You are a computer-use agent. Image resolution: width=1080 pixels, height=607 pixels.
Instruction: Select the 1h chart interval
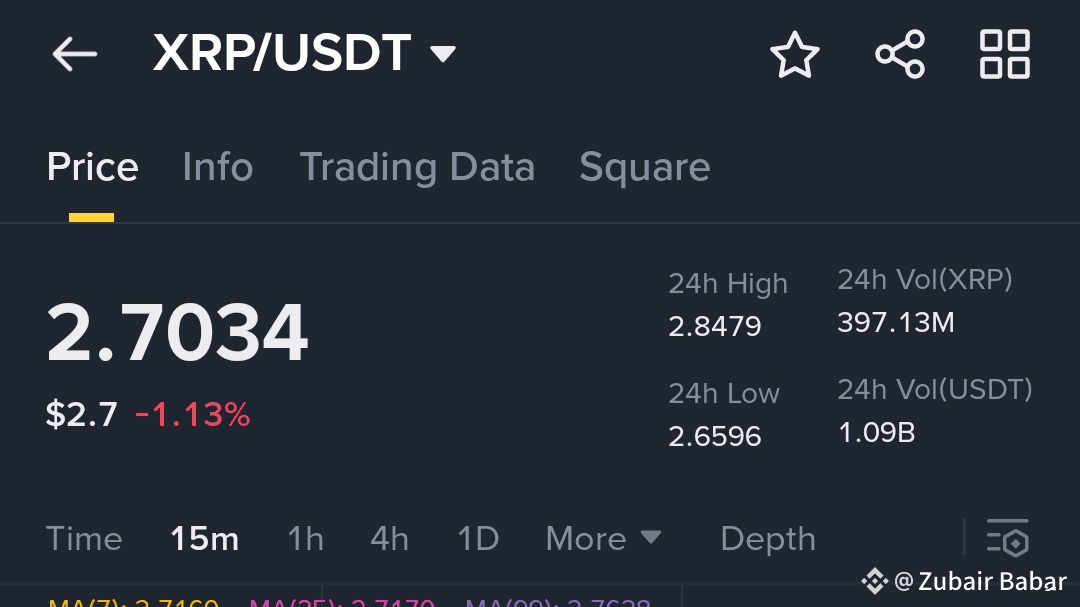point(305,539)
